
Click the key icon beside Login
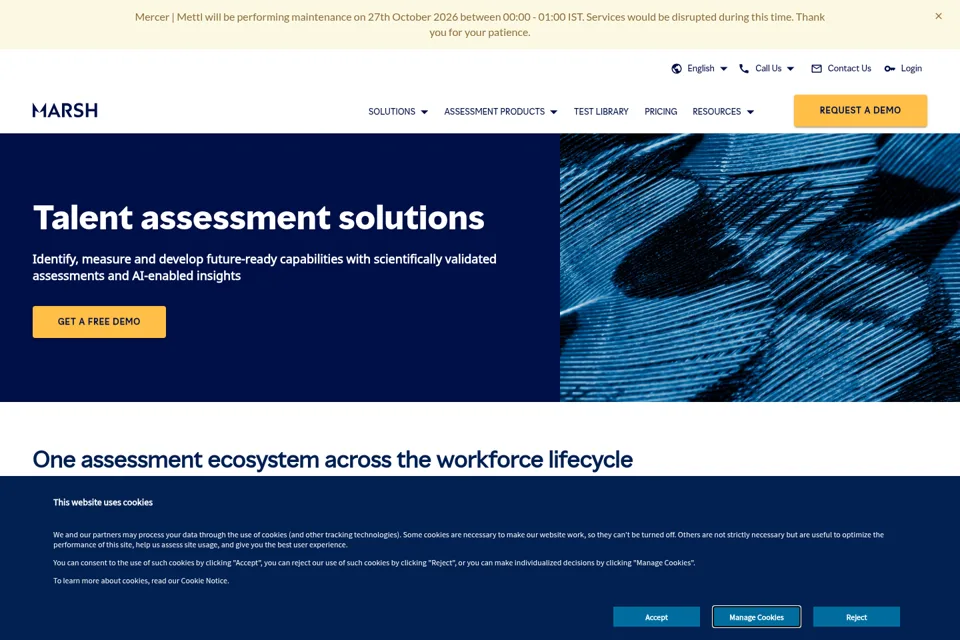click(x=890, y=69)
